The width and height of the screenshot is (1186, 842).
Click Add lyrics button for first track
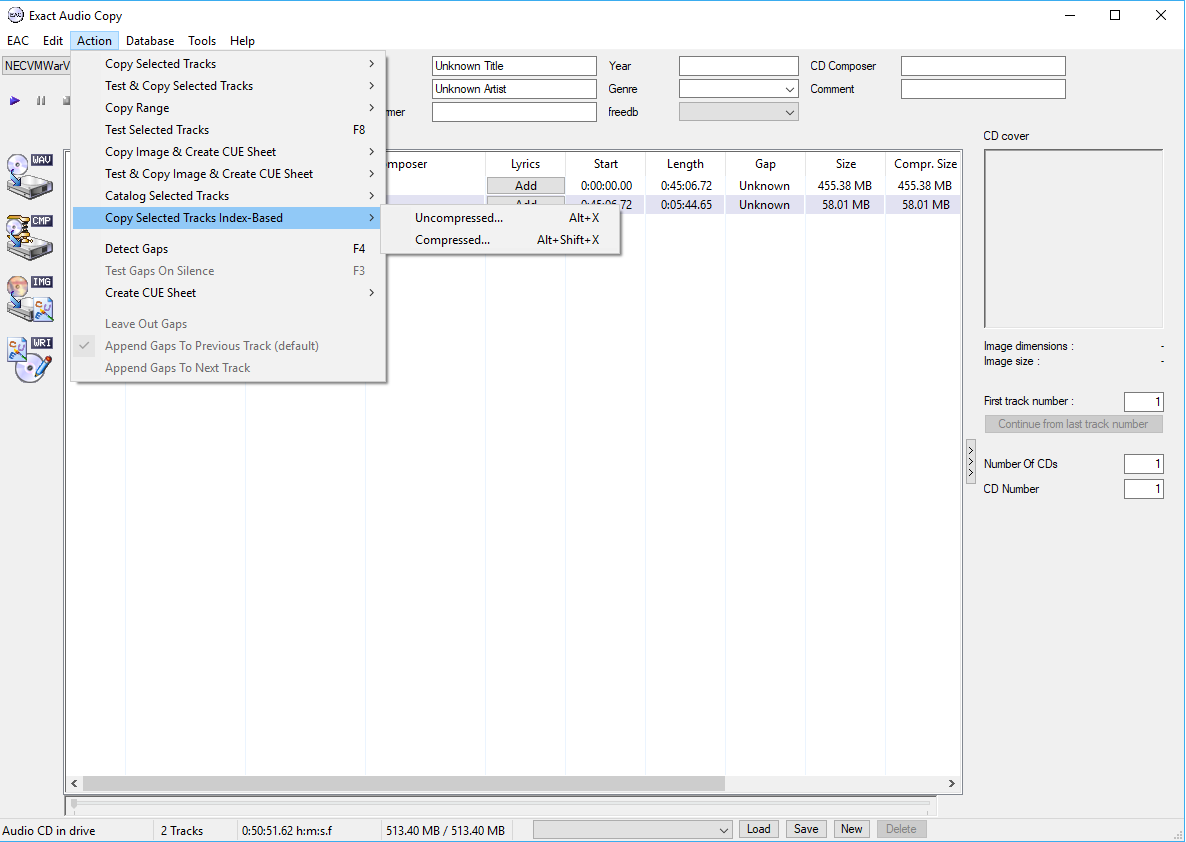(x=526, y=185)
